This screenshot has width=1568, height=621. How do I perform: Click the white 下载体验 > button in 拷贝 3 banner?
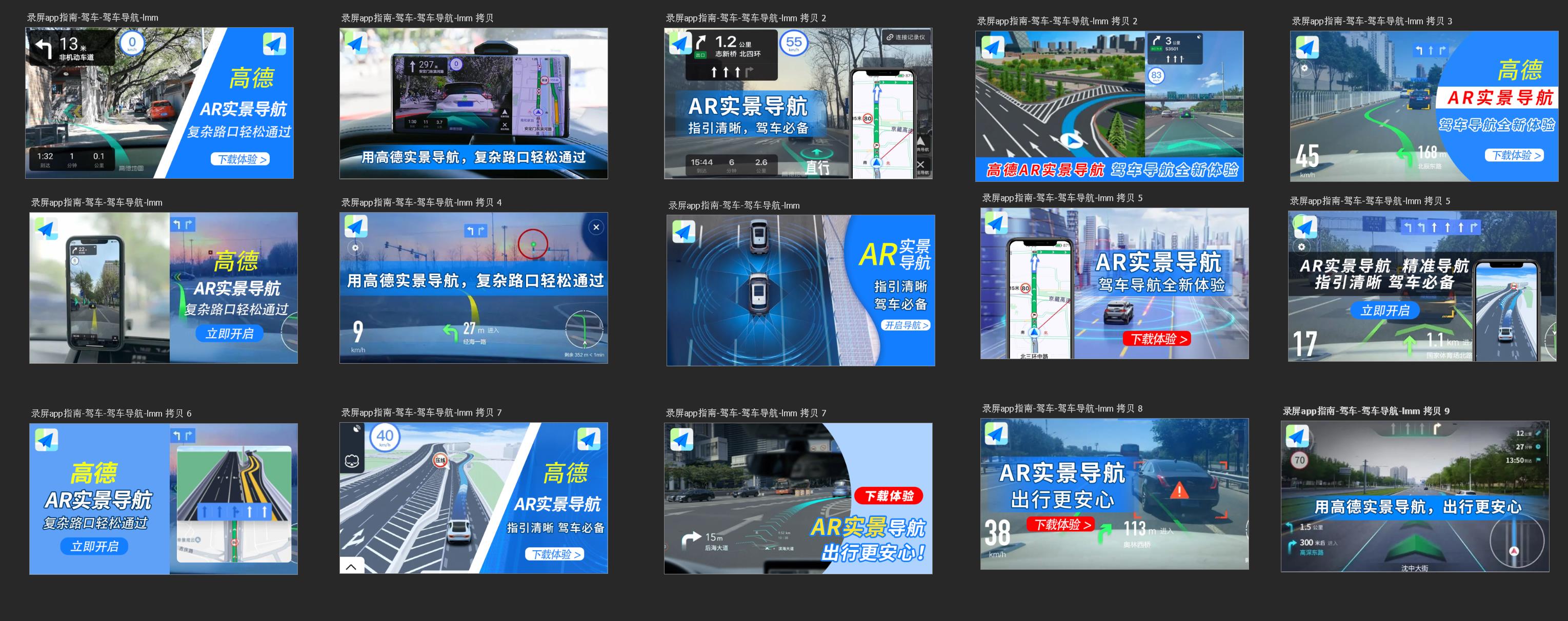pos(1516,155)
